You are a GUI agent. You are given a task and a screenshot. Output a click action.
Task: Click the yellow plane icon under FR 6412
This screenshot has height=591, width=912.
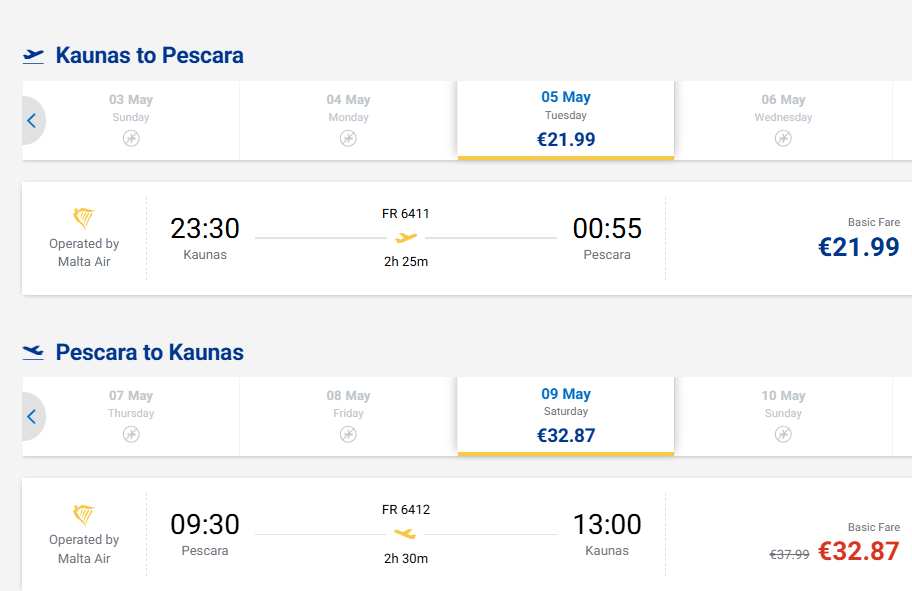pos(405,534)
